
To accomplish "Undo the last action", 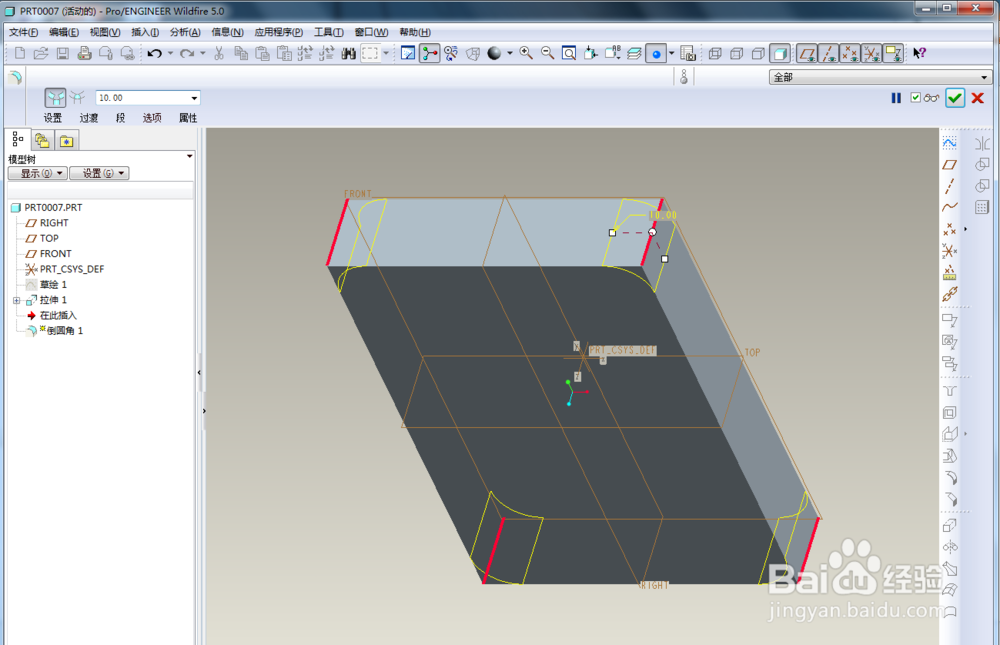I will 154,54.
